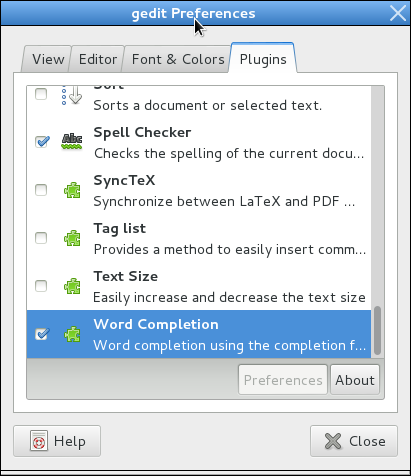Click the lifebuoy icon on Help button

click(39, 441)
